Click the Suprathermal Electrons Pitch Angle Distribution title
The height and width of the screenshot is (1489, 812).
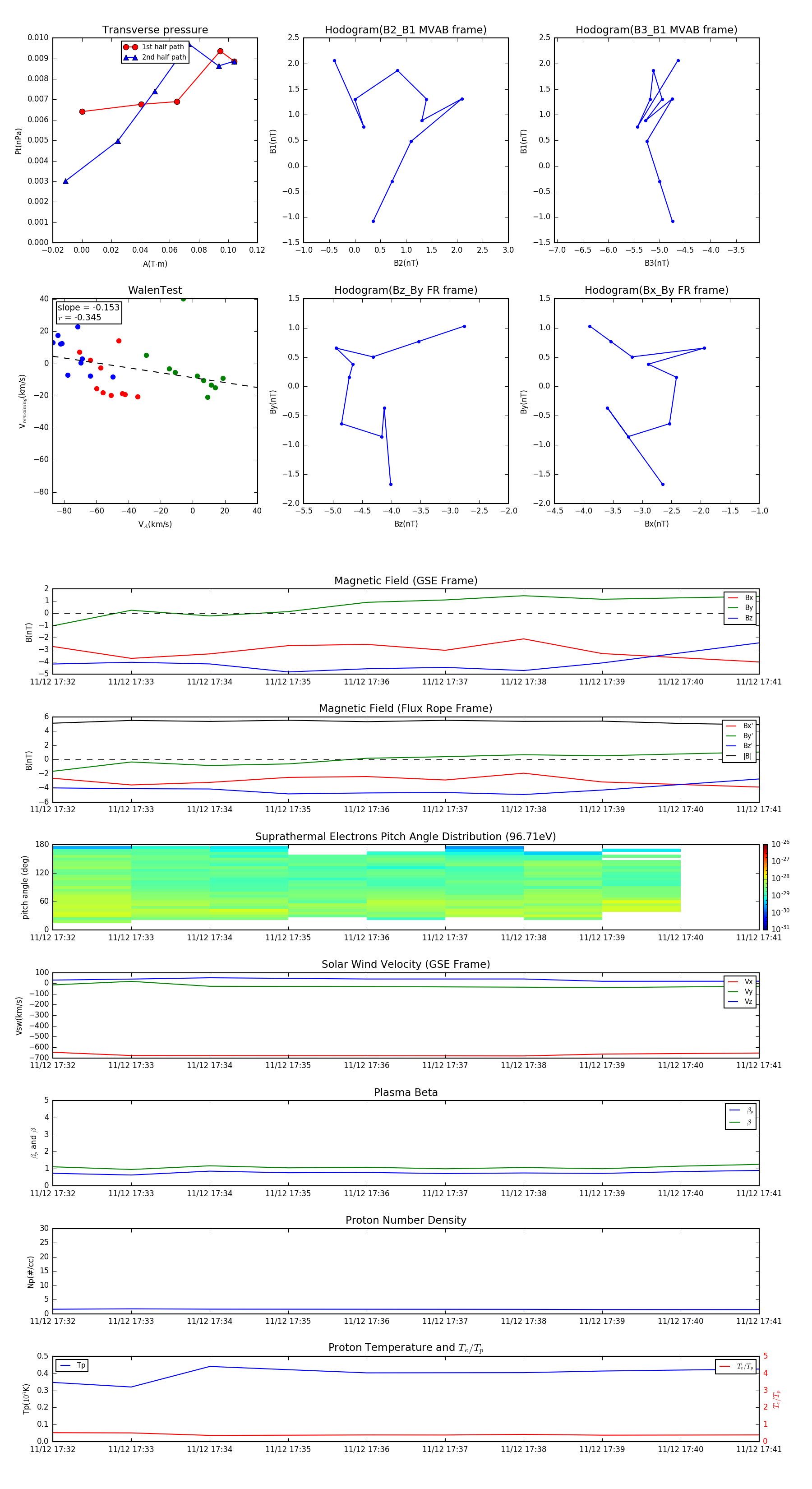pos(406,837)
